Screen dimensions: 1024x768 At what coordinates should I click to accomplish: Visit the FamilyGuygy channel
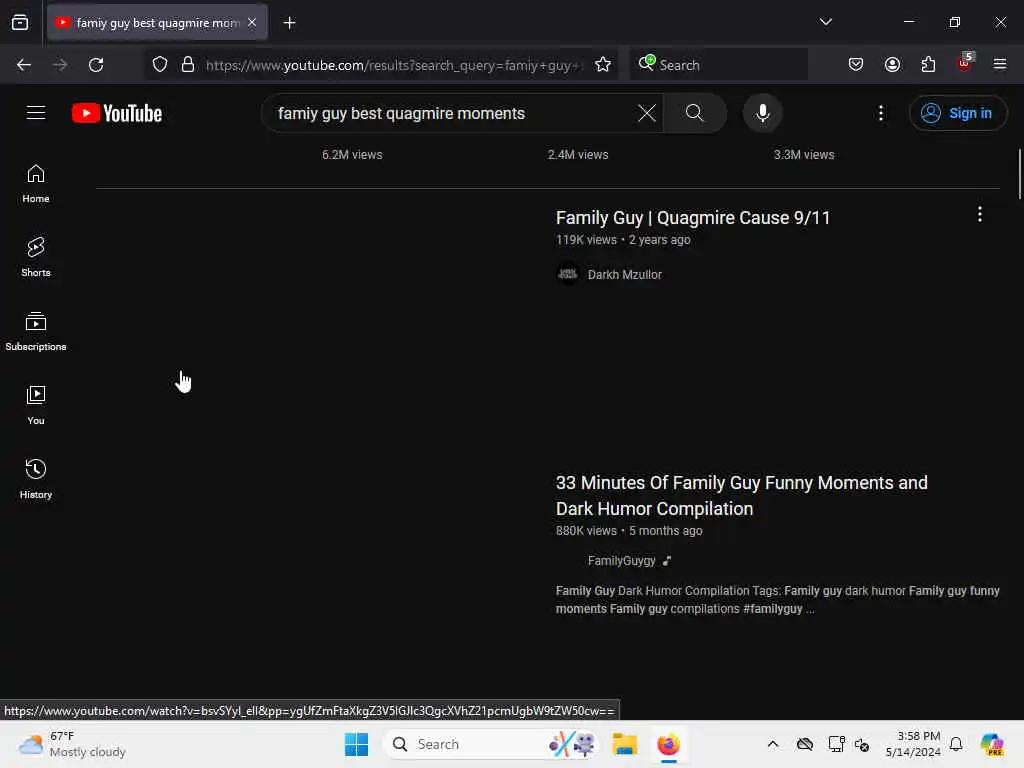tap(621, 561)
